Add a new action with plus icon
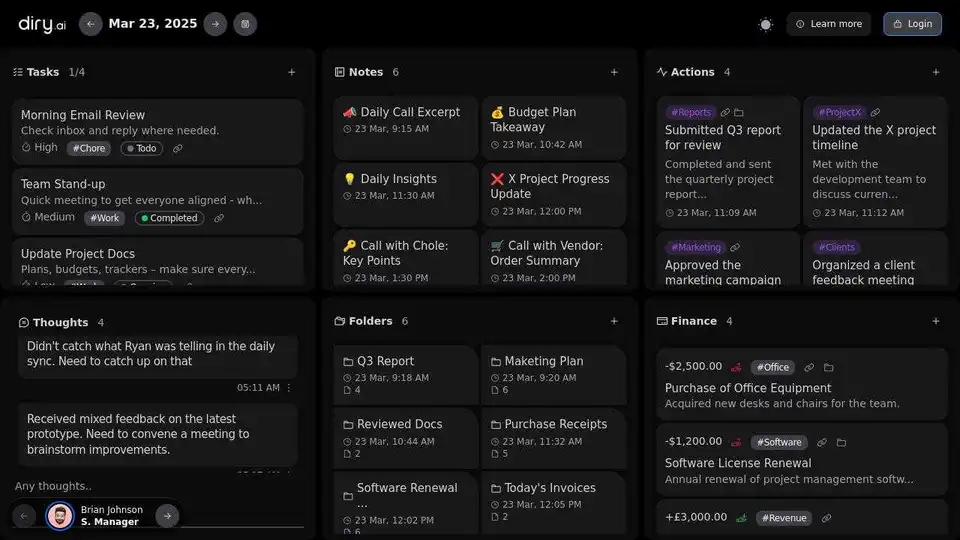Image resolution: width=960 pixels, height=540 pixels. point(936,72)
